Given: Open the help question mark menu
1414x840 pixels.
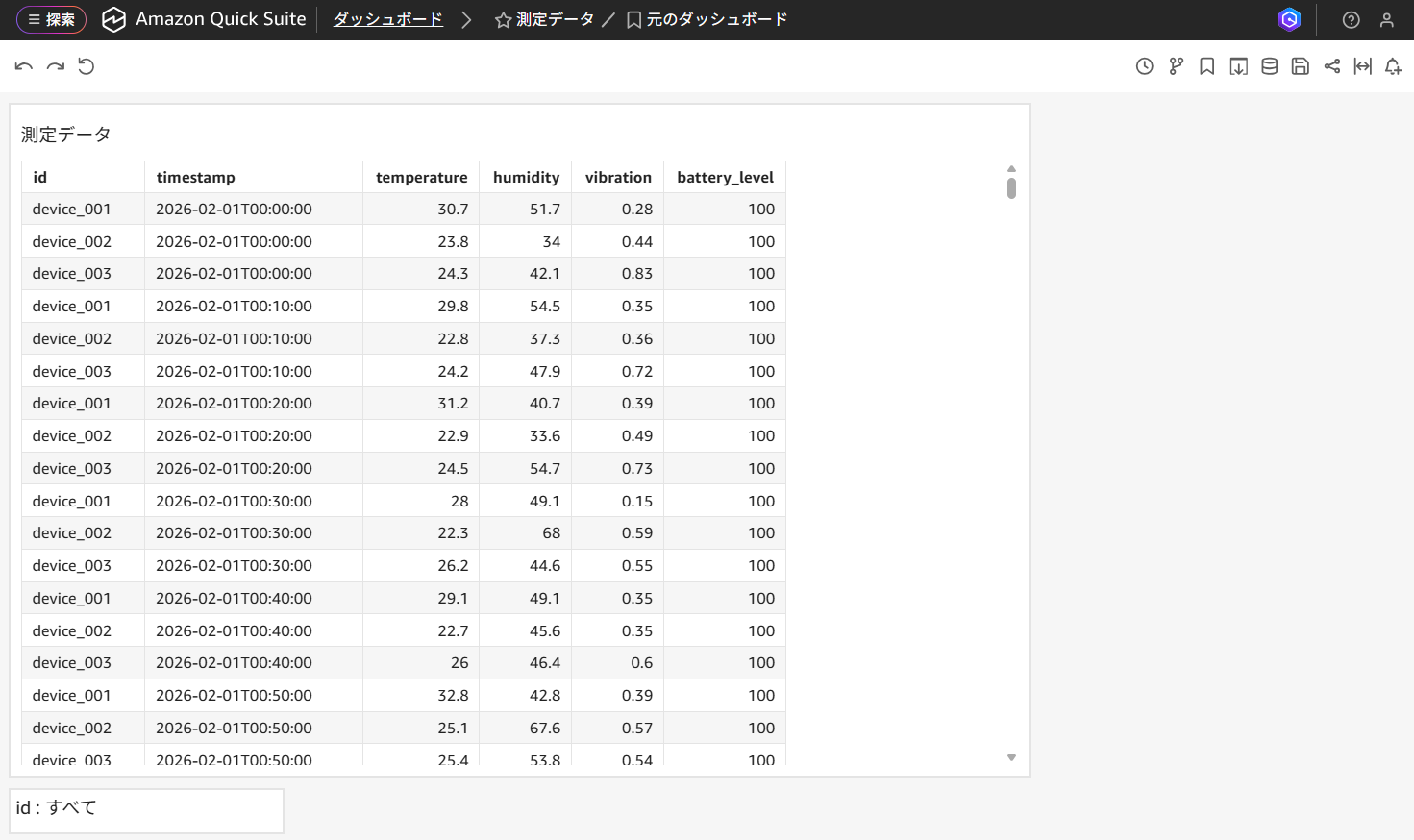Looking at the screenshot, I should pos(1351,20).
